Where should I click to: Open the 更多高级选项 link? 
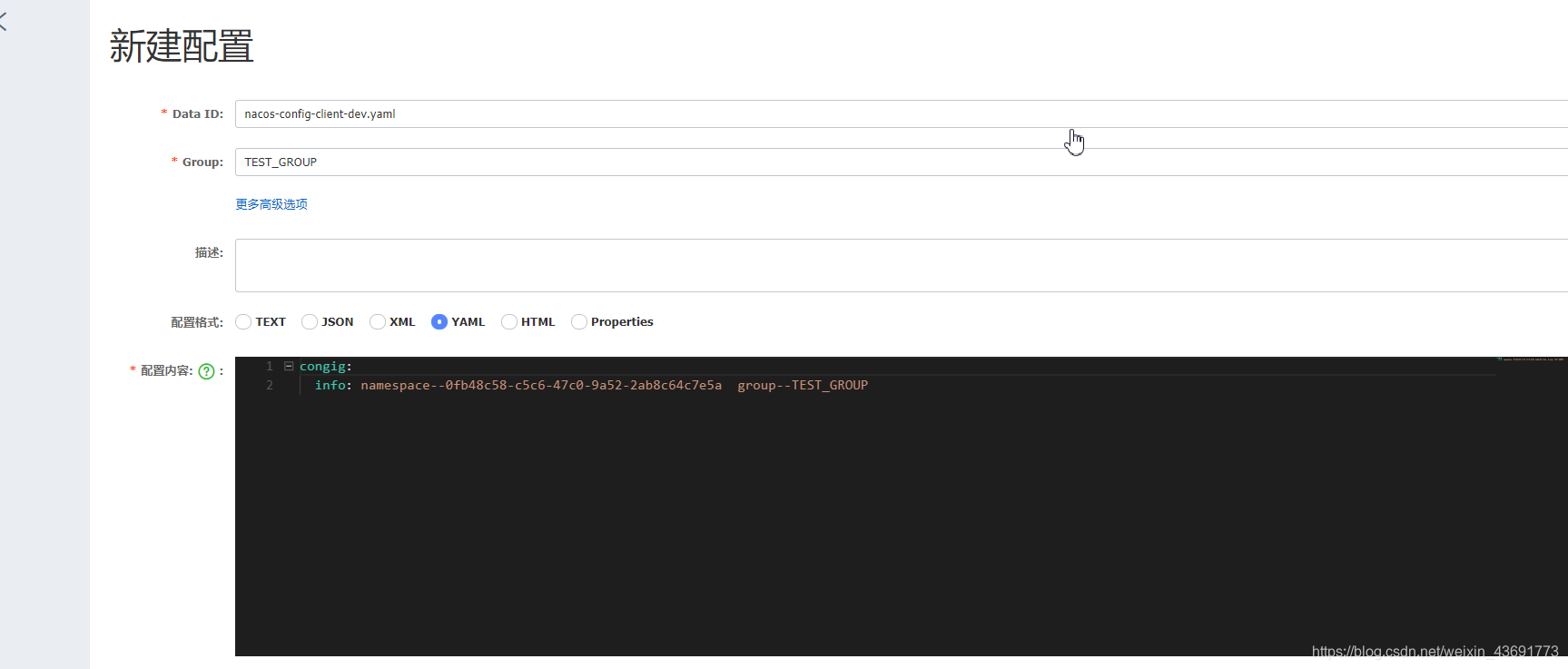(271, 204)
